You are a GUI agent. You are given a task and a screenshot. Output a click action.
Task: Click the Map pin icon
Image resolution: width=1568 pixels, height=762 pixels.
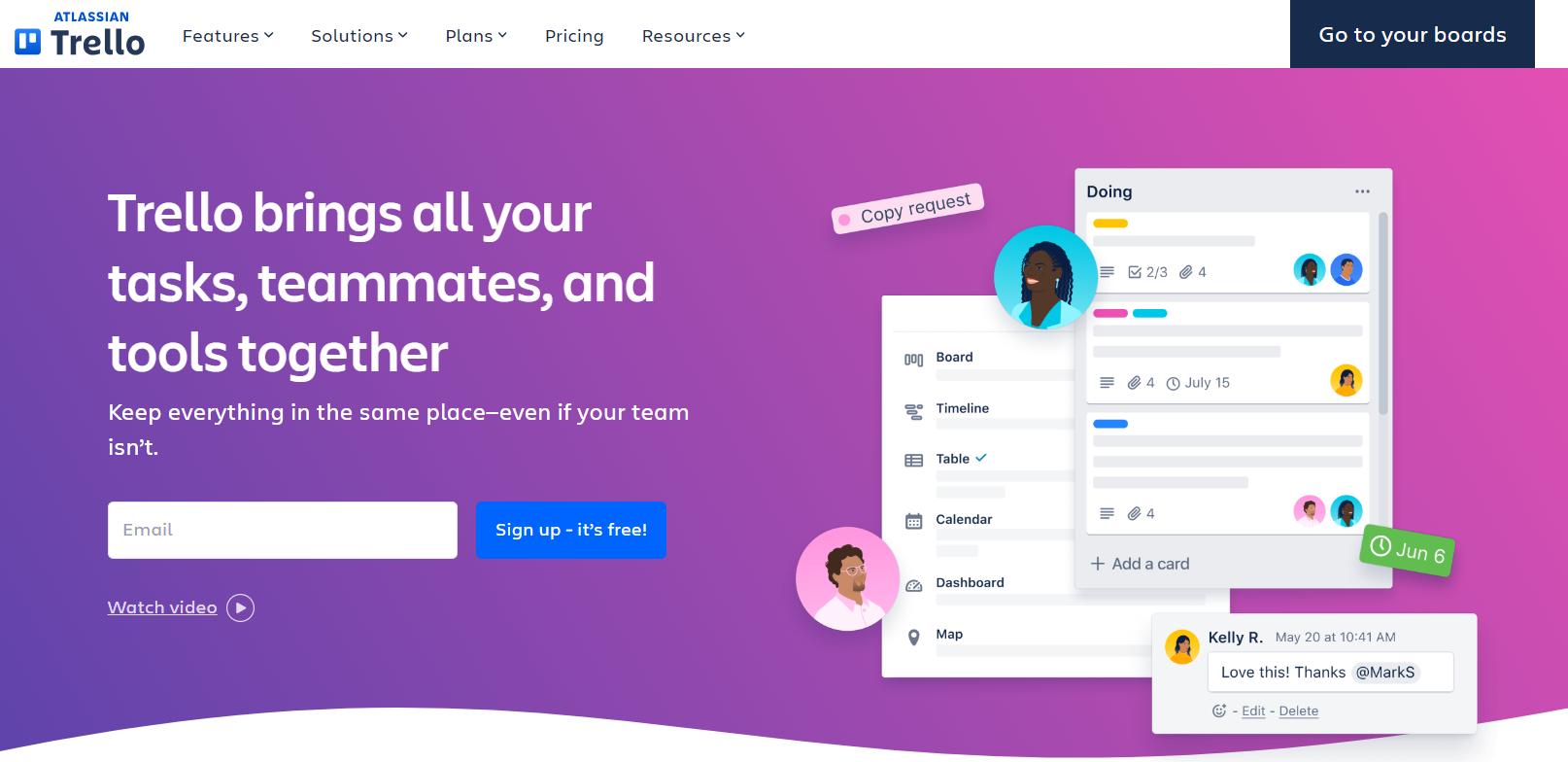913,638
